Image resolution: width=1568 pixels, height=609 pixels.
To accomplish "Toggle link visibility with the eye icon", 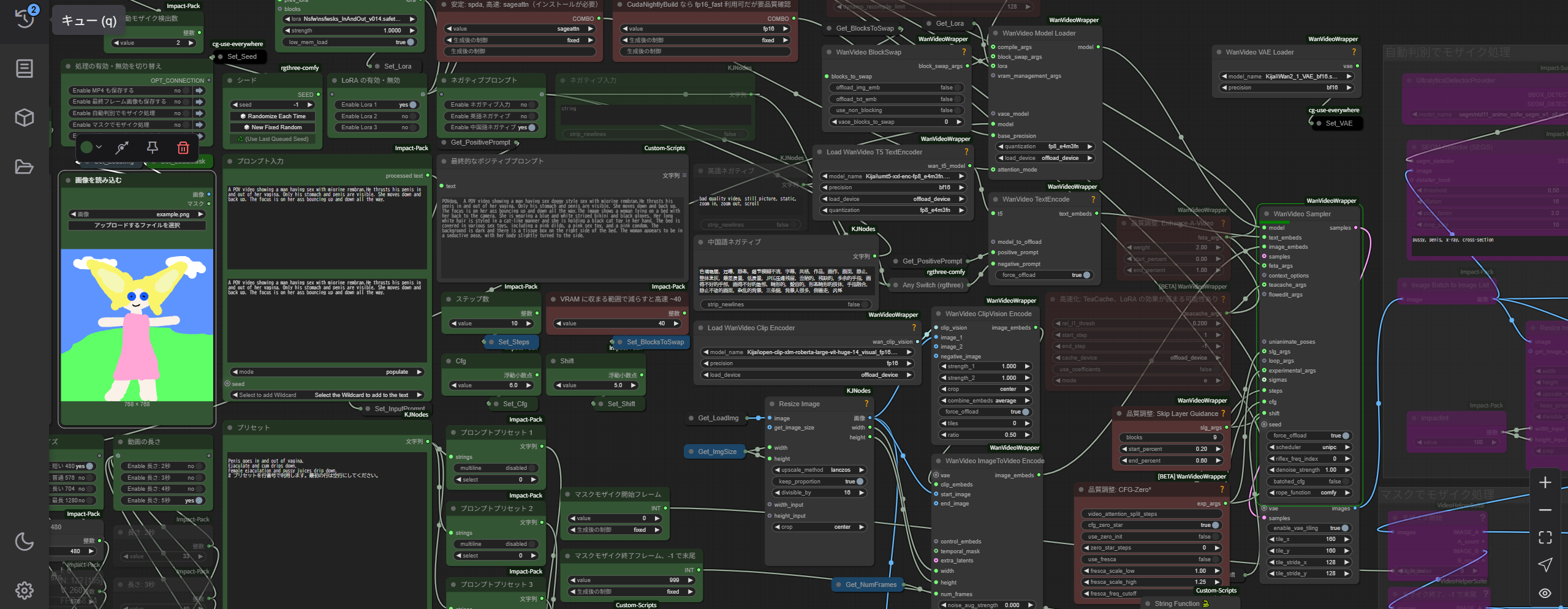I will [1545, 592].
